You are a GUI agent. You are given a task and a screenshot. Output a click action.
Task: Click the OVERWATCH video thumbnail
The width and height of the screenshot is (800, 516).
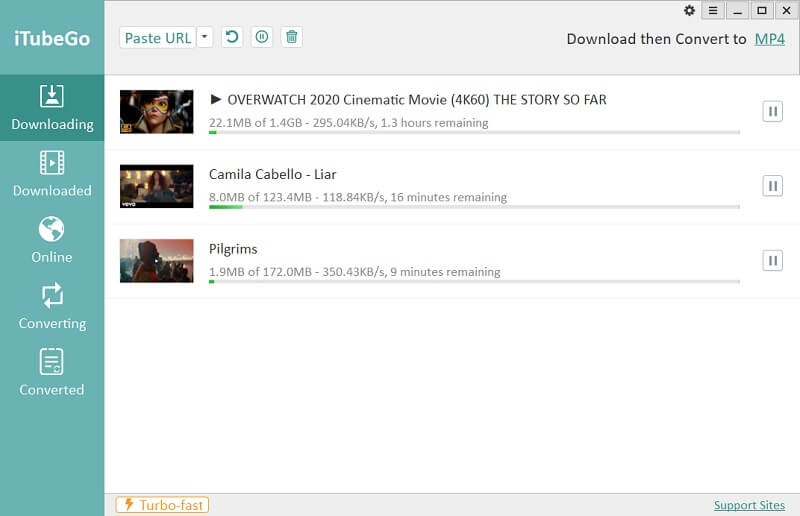(157, 112)
